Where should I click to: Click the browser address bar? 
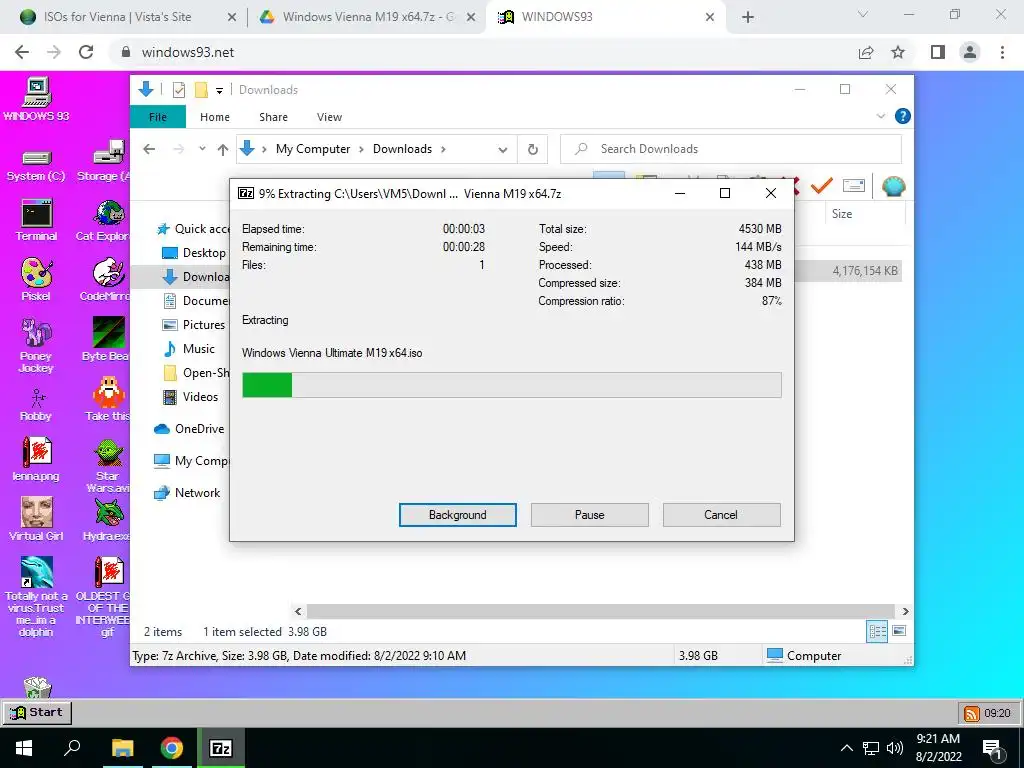pyautogui.click(x=483, y=52)
